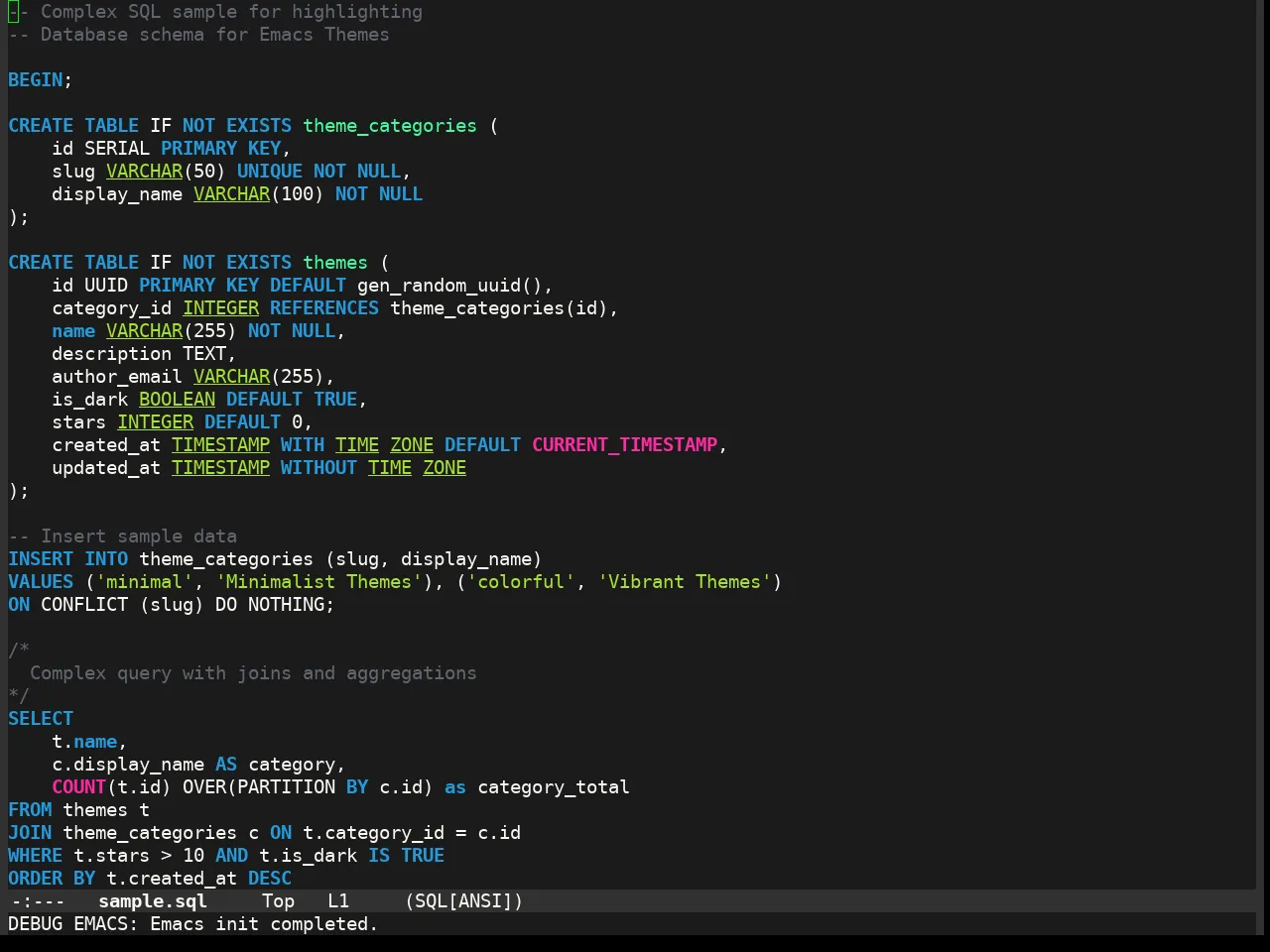Click DESC keyword at end of query
1270x952 pixels.
(x=270, y=879)
